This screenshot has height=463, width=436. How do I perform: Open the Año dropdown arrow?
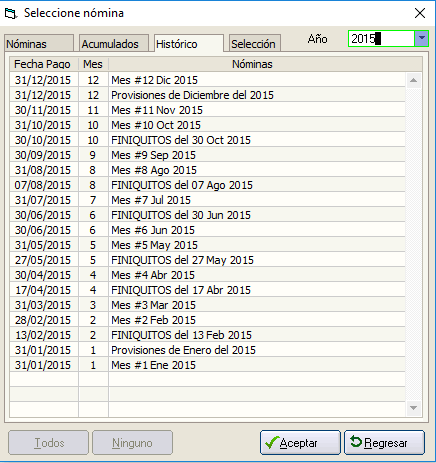[421, 39]
